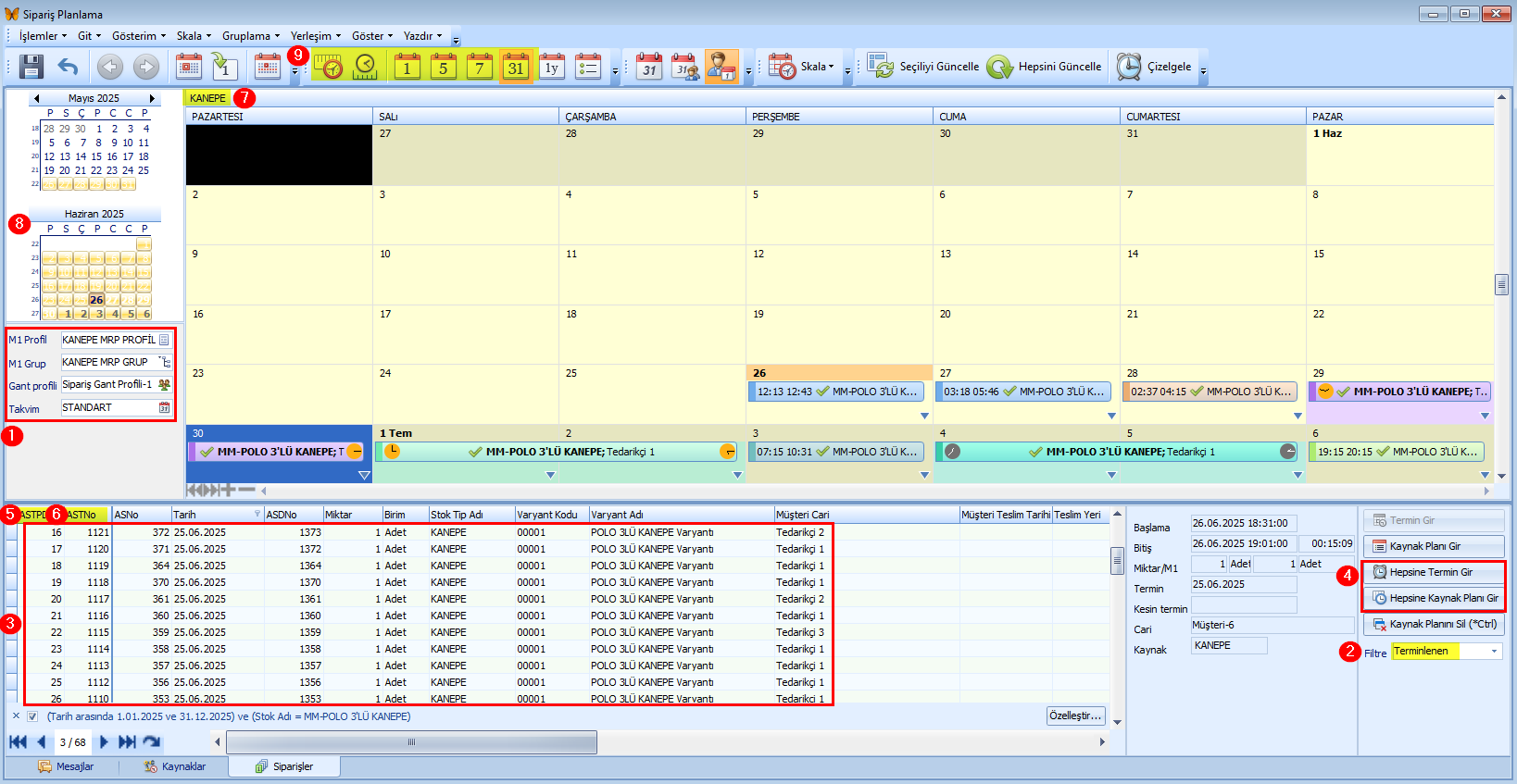This screenshot has width=1517, height=784.
Task: Open the Gruplama menu
Action: (x=250, y=36)
